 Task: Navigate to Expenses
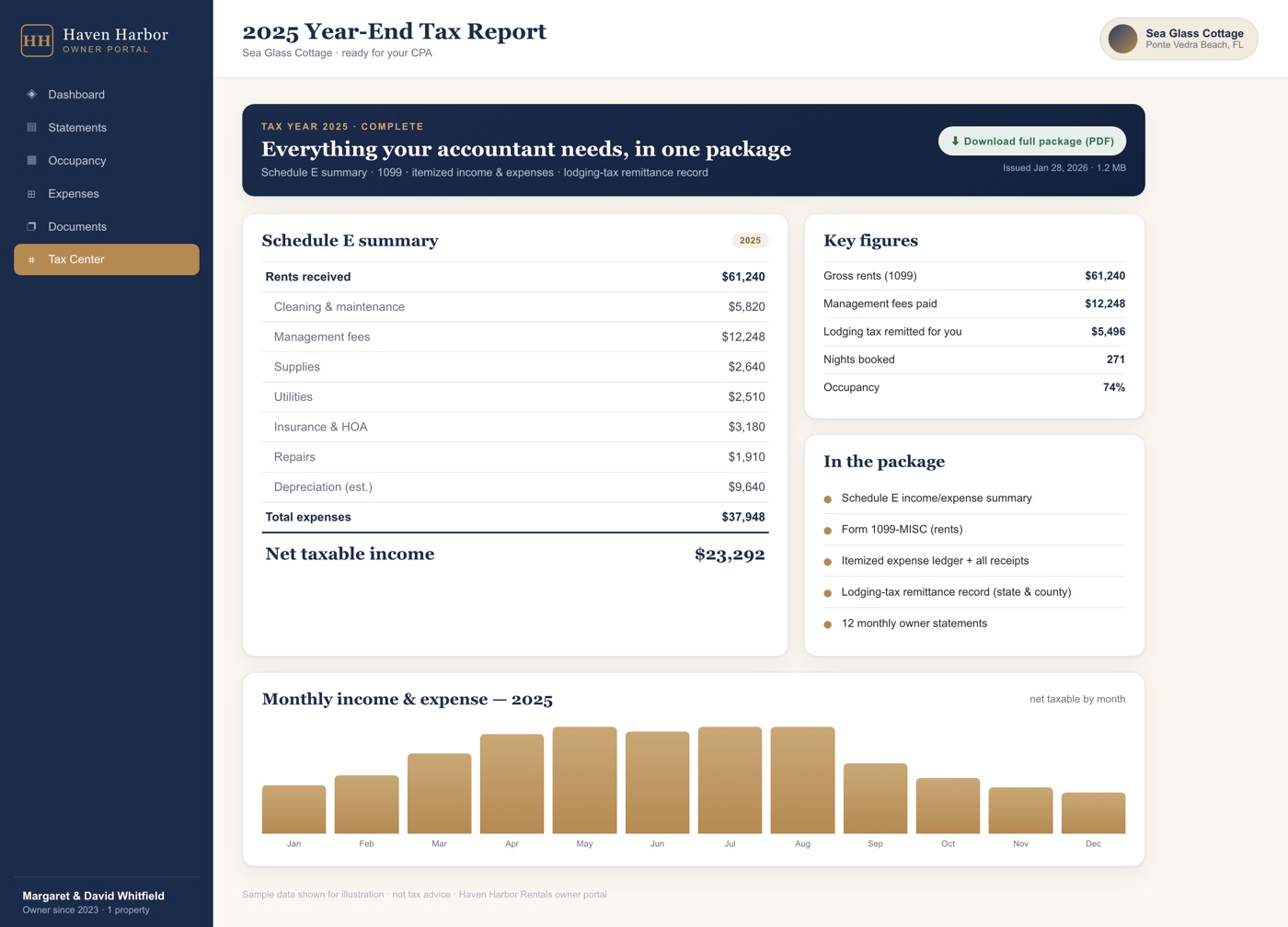tap(107, 193)
